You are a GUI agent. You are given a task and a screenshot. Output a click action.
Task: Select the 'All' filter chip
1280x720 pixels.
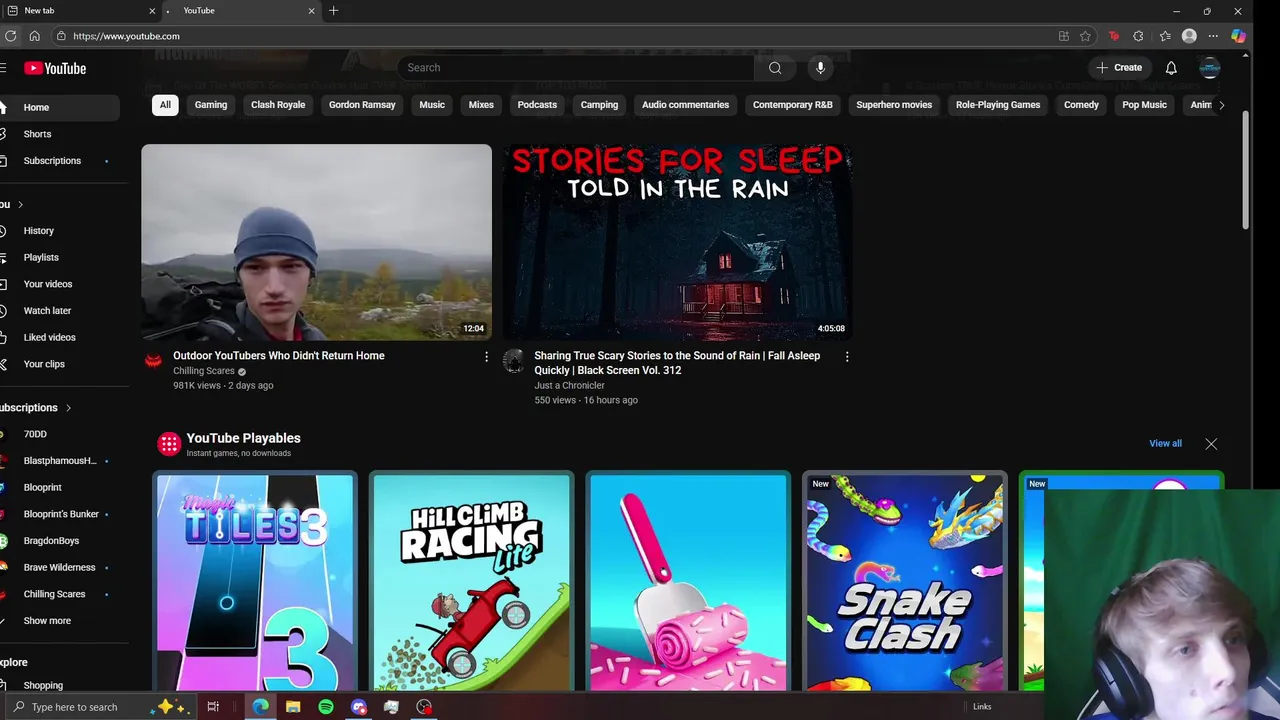[165, 105]
